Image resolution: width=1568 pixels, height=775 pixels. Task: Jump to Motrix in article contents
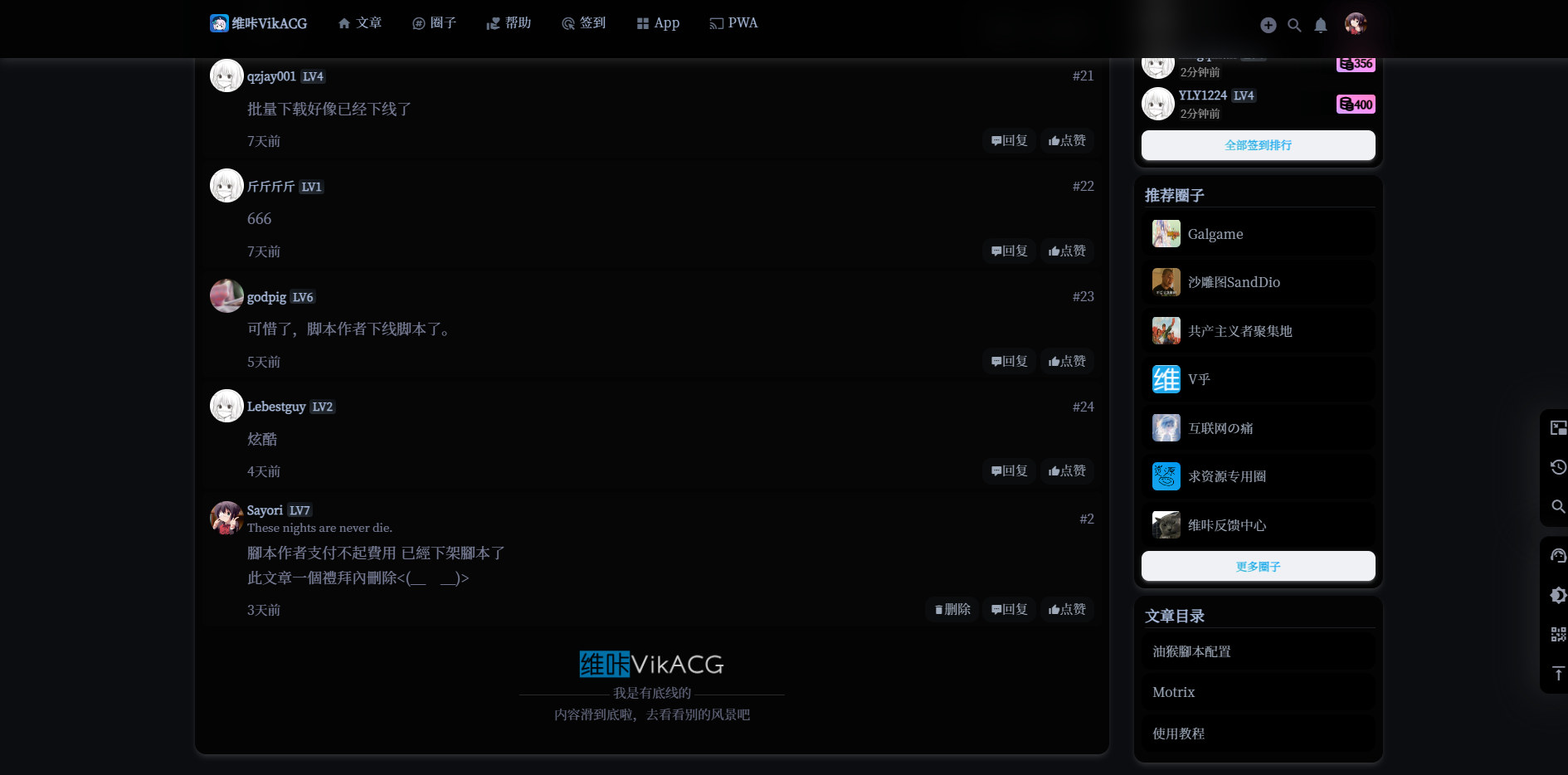click(1174, 692)
